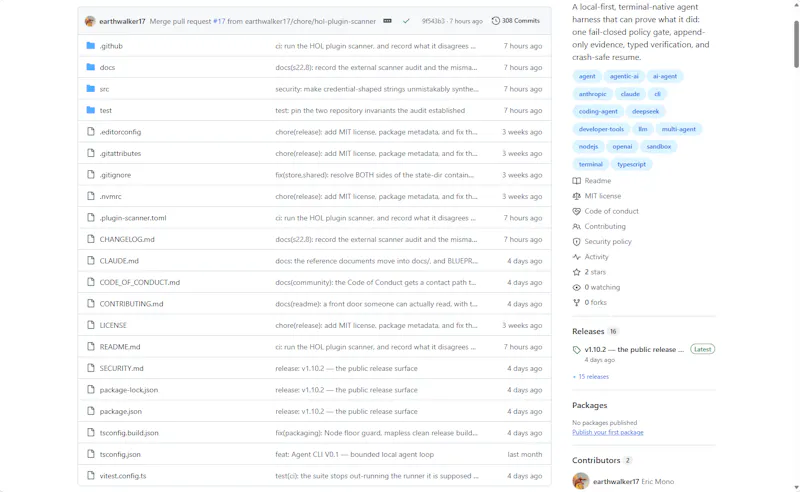Select the agent topic tag
800x492 pixels.
coord(587,76)
